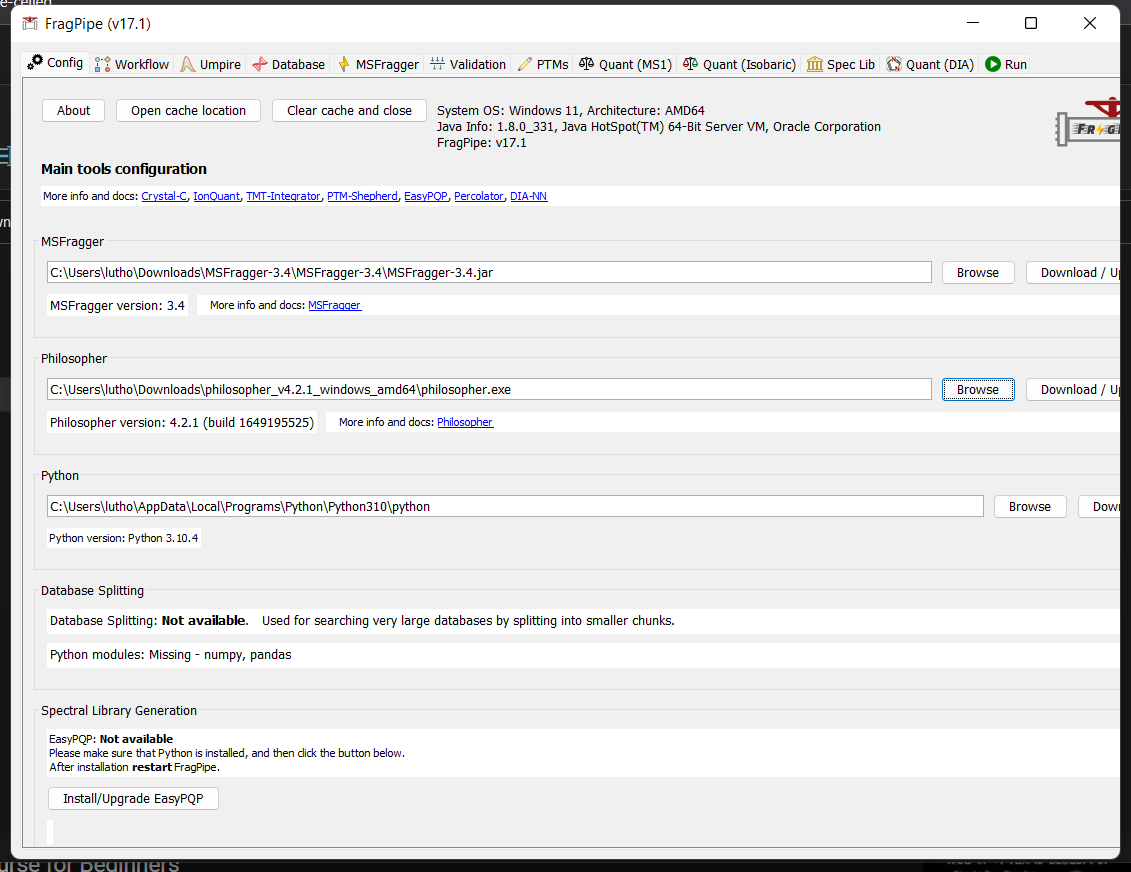Click the Quant (MS1) balance scale icon

point(587,63)
